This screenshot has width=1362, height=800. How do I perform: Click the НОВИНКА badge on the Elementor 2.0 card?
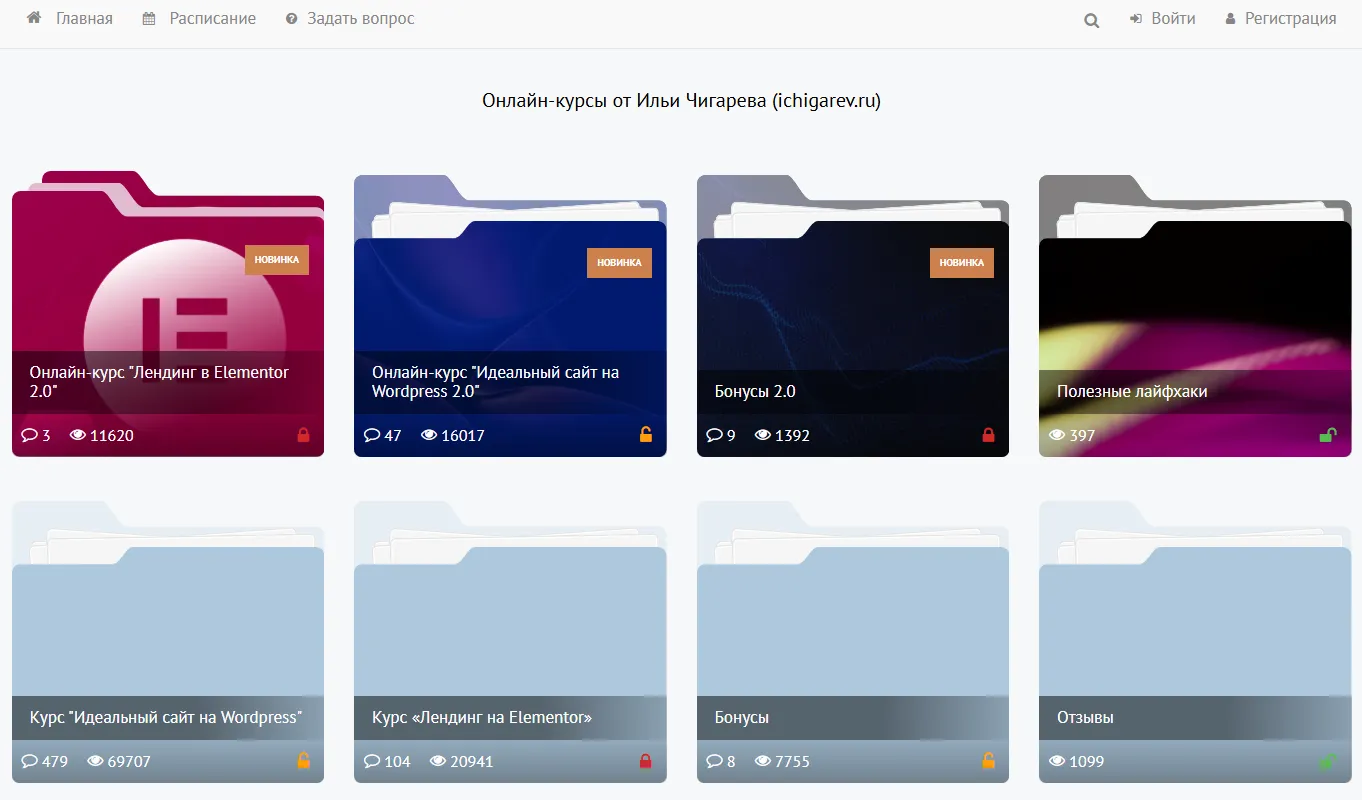pyautogui.click(x=277, y=260)
